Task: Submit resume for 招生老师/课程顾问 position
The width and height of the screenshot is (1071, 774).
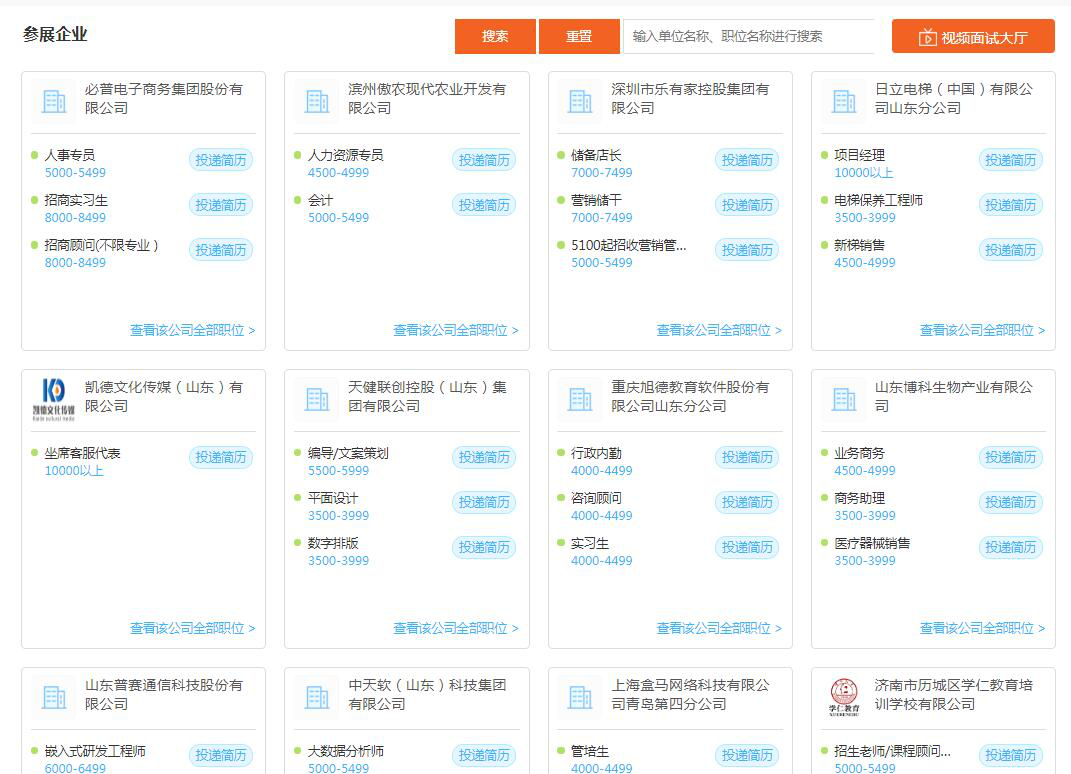Action: 1010,755
